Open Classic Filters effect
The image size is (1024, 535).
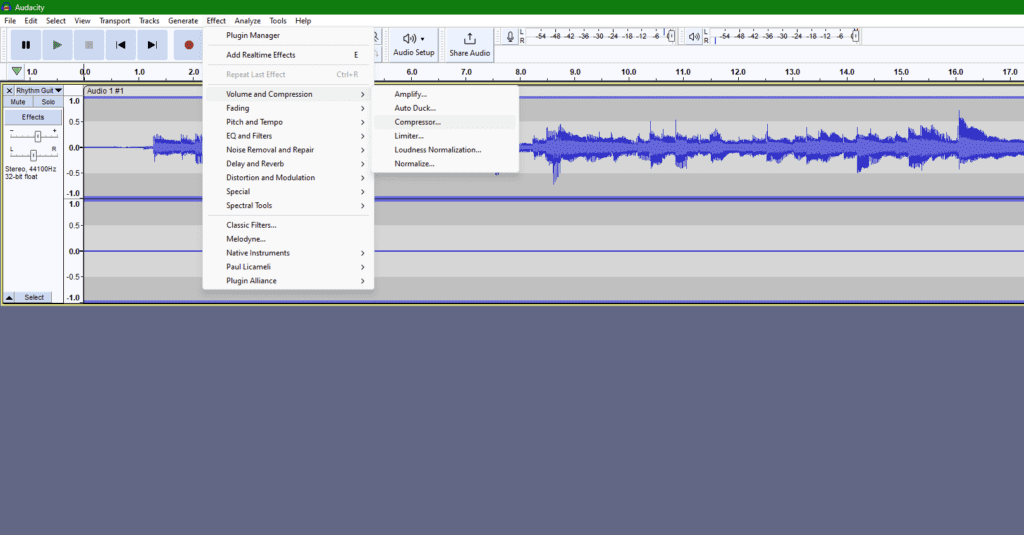[288, 225]
